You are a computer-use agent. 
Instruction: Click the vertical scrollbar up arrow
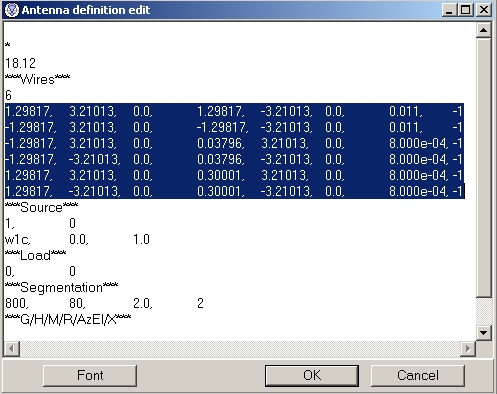(x=483, y=31)
